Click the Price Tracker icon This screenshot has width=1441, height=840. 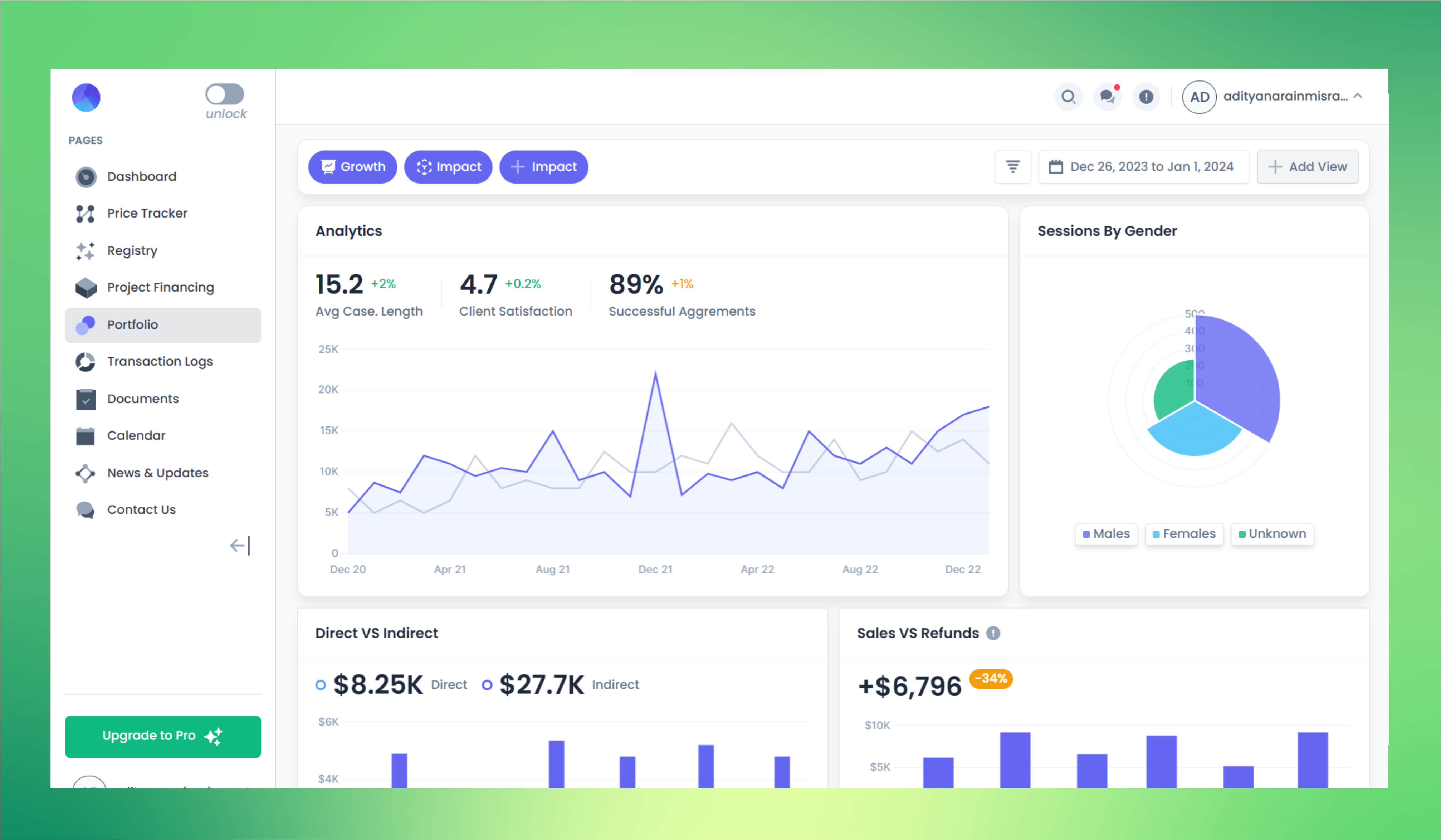(85, 213)
